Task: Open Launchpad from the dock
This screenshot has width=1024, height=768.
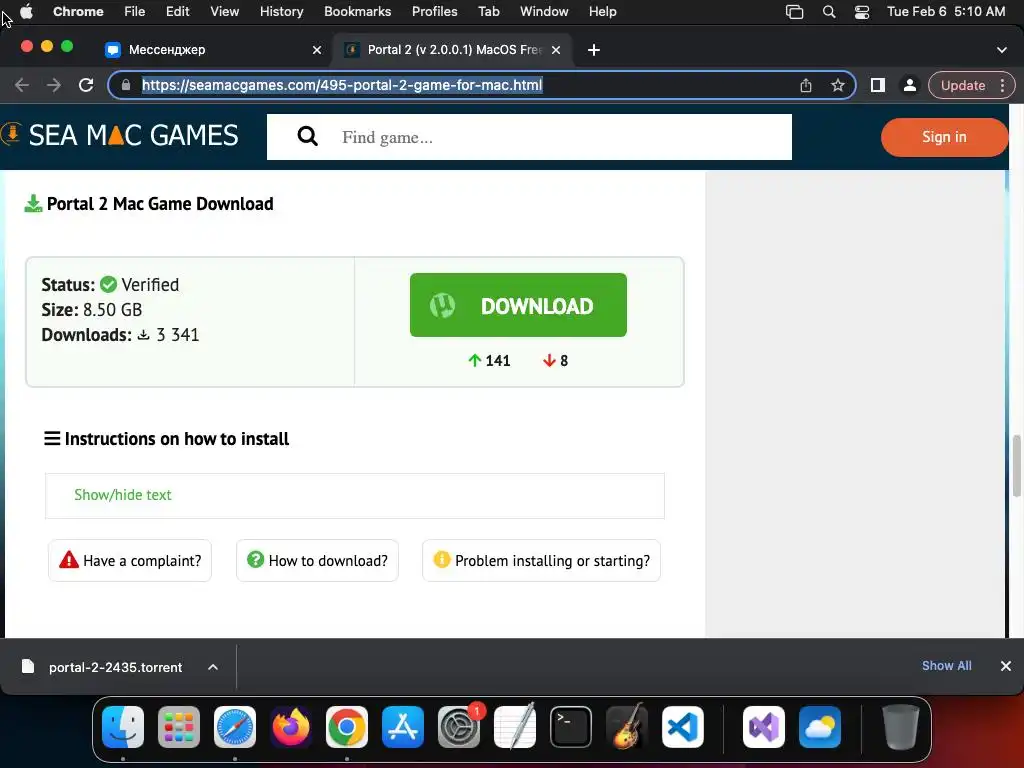Action: point(179,727)
